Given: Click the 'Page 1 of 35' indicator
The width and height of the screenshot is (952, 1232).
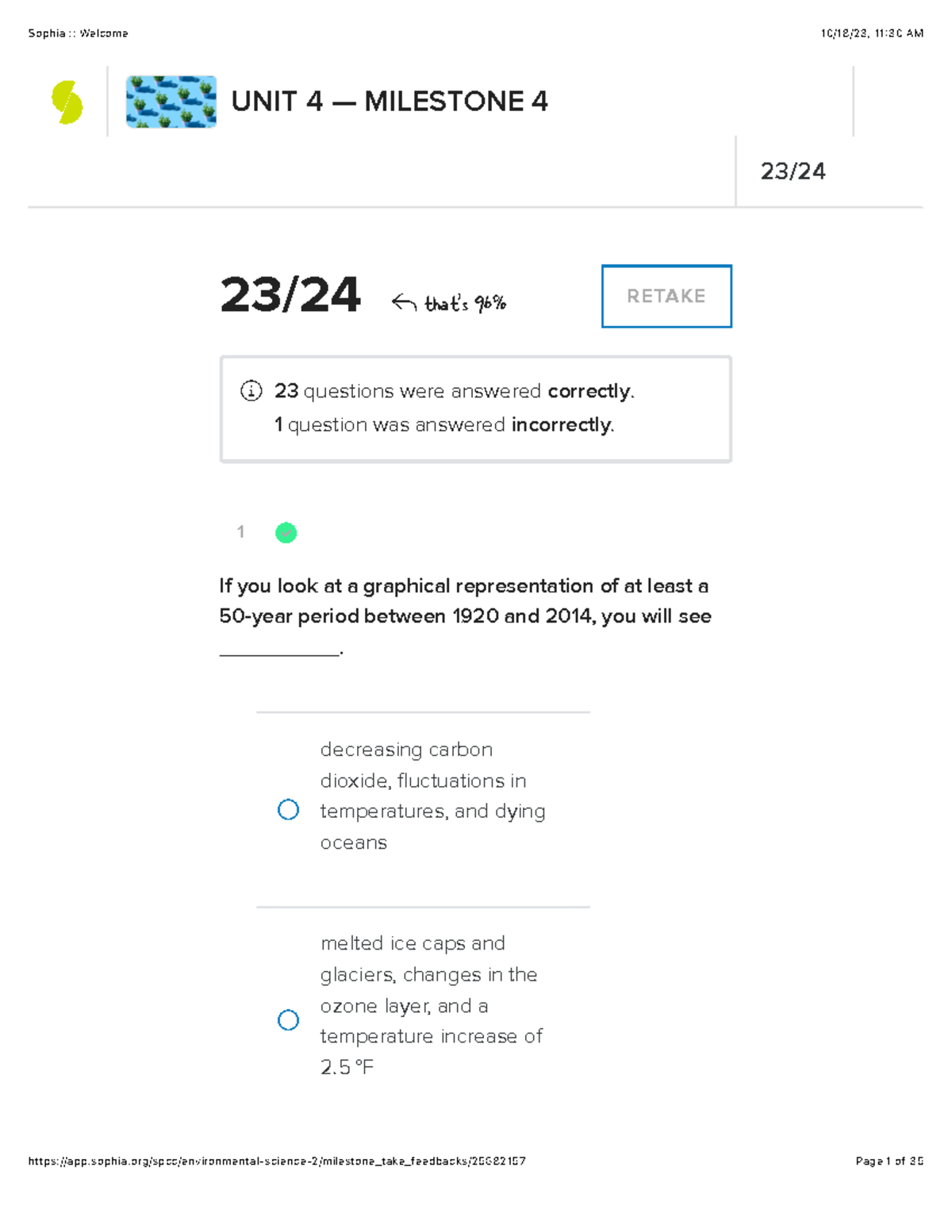Looking at the screenshot, I should [x=889, y=1161].
